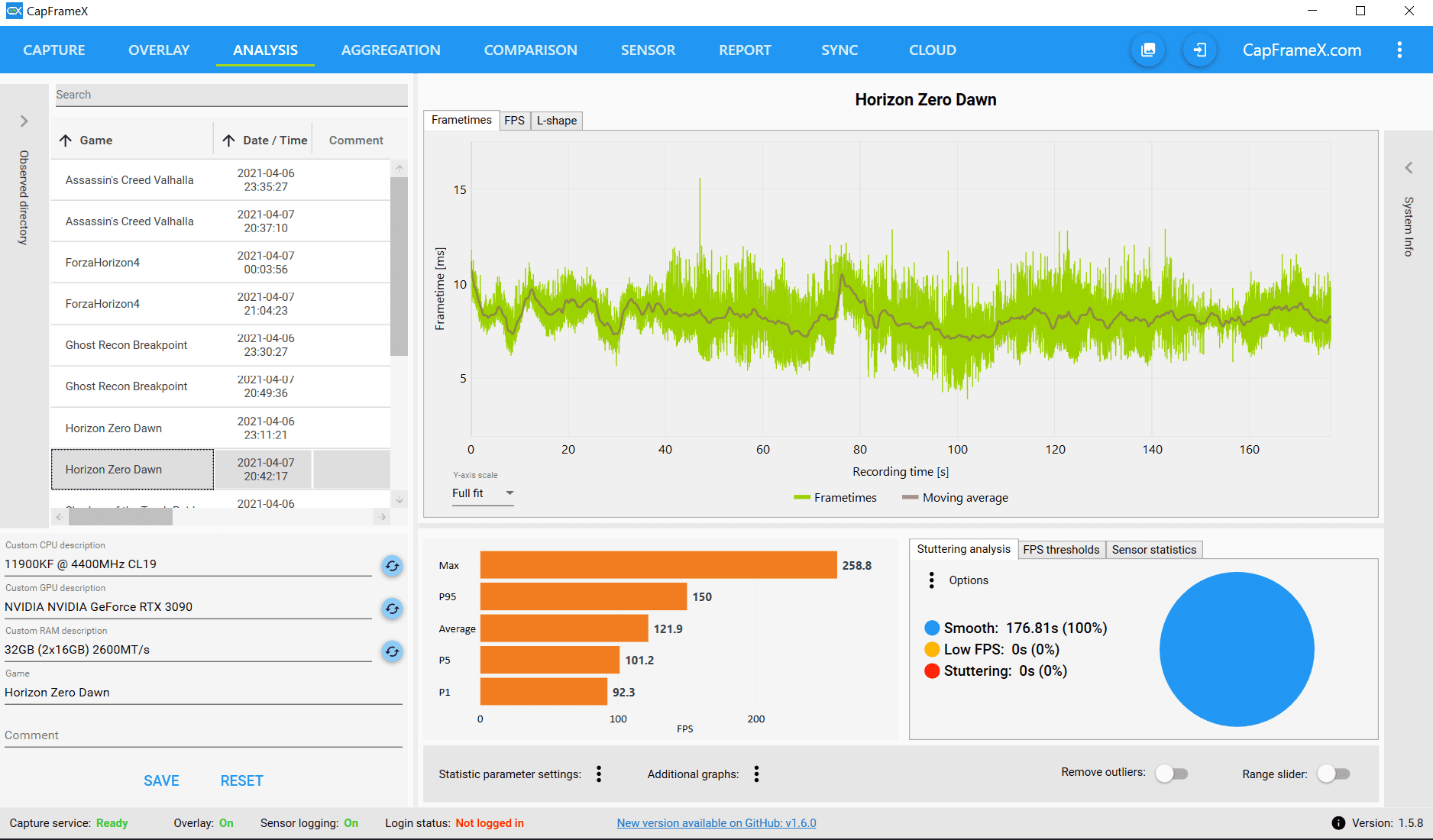
Task: Click the login arrow icon in header
Action: 1200,50
